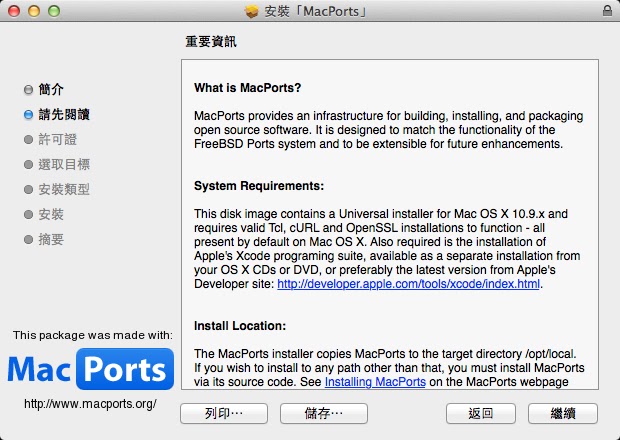
Task: Minimize the window with yellow button
Action: 34,11
